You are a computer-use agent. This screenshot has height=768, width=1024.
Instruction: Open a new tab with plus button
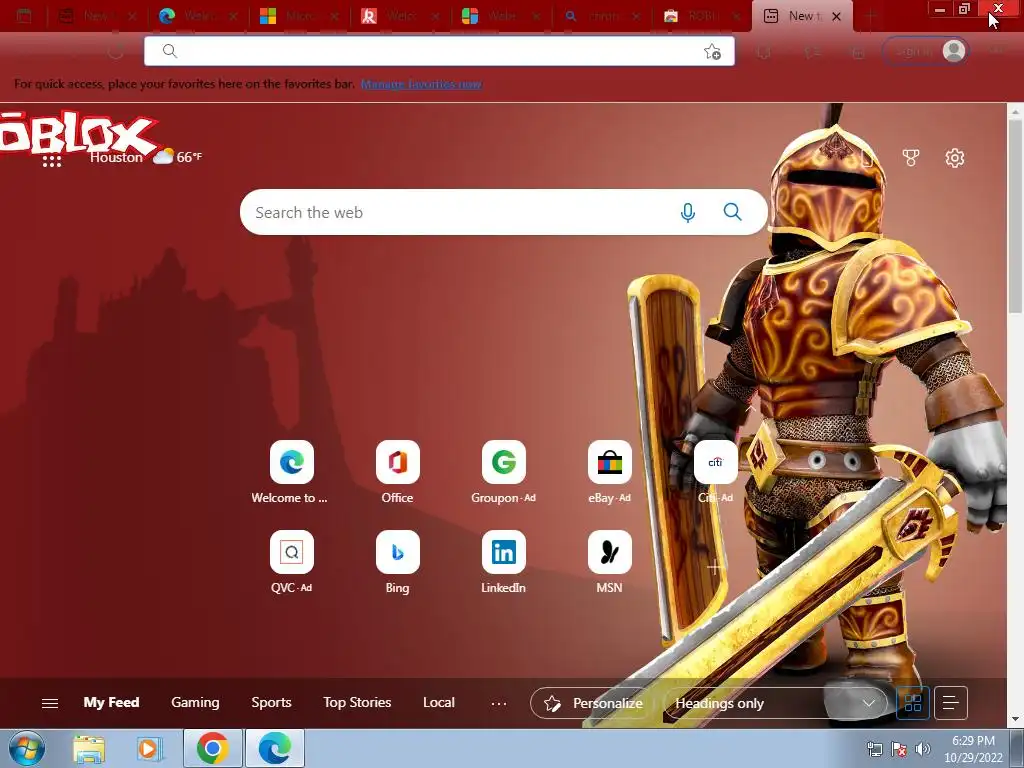pos(869,16)
